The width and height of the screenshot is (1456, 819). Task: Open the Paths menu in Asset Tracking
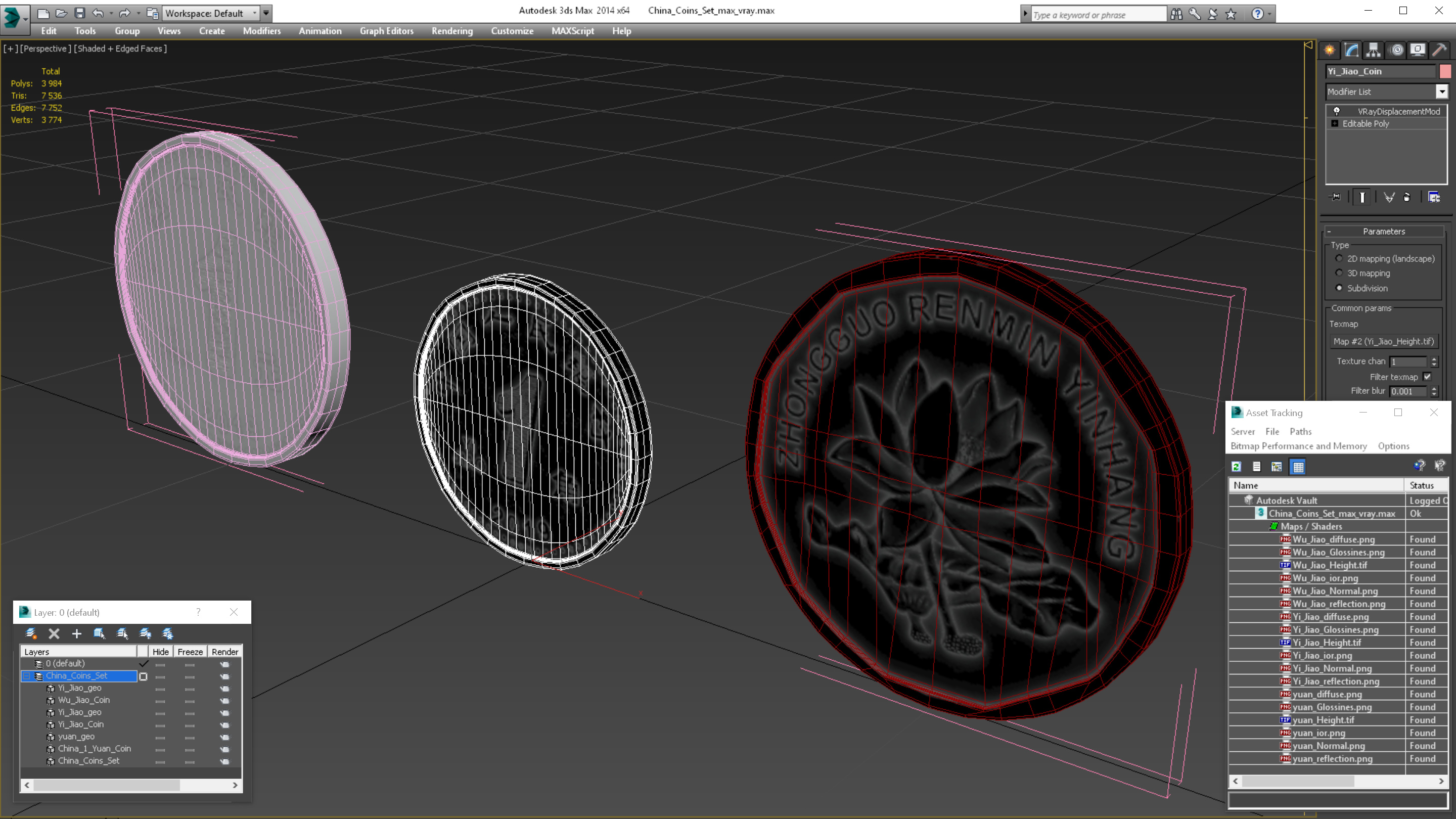tap(1300, 431)
